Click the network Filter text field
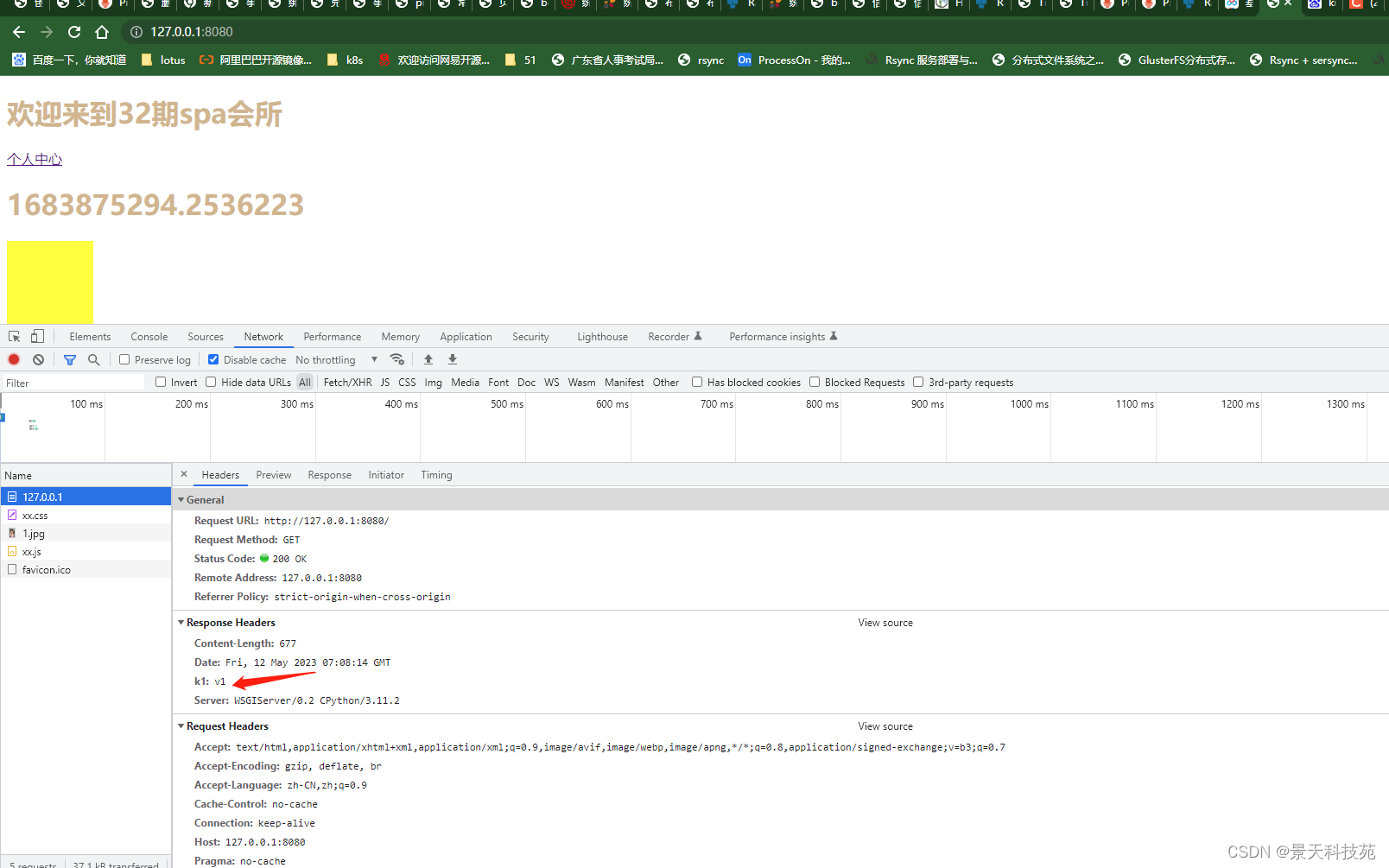Viewport: 1389px width, 868px height. coord(73,383)
